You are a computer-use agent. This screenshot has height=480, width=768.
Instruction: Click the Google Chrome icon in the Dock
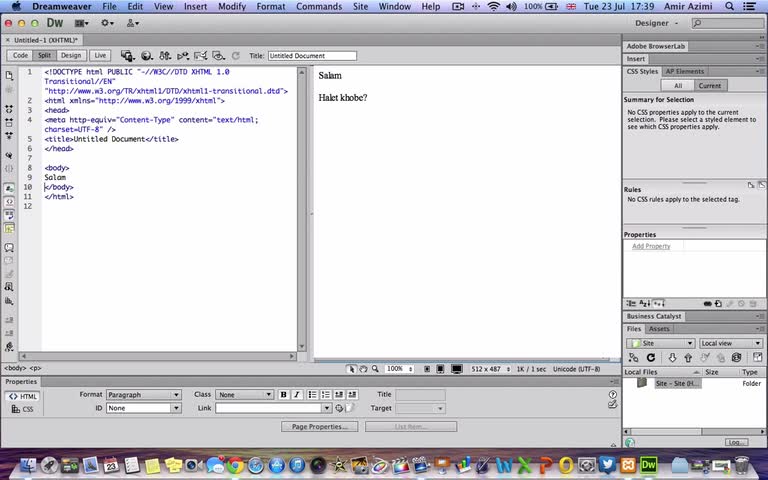tap(235, 465)
